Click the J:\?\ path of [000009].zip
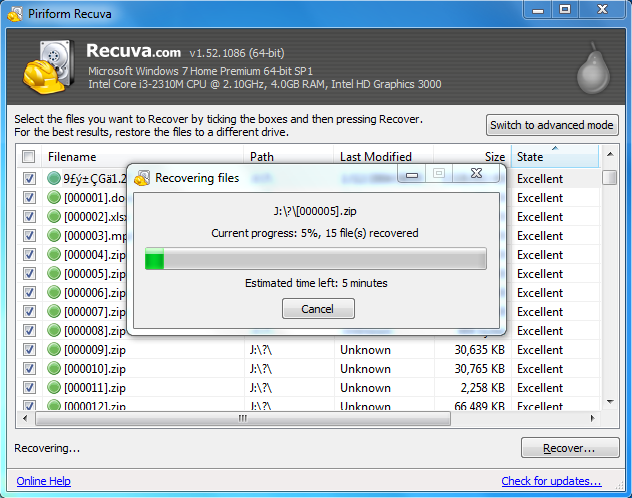632x498 pixels. [261, 350]
